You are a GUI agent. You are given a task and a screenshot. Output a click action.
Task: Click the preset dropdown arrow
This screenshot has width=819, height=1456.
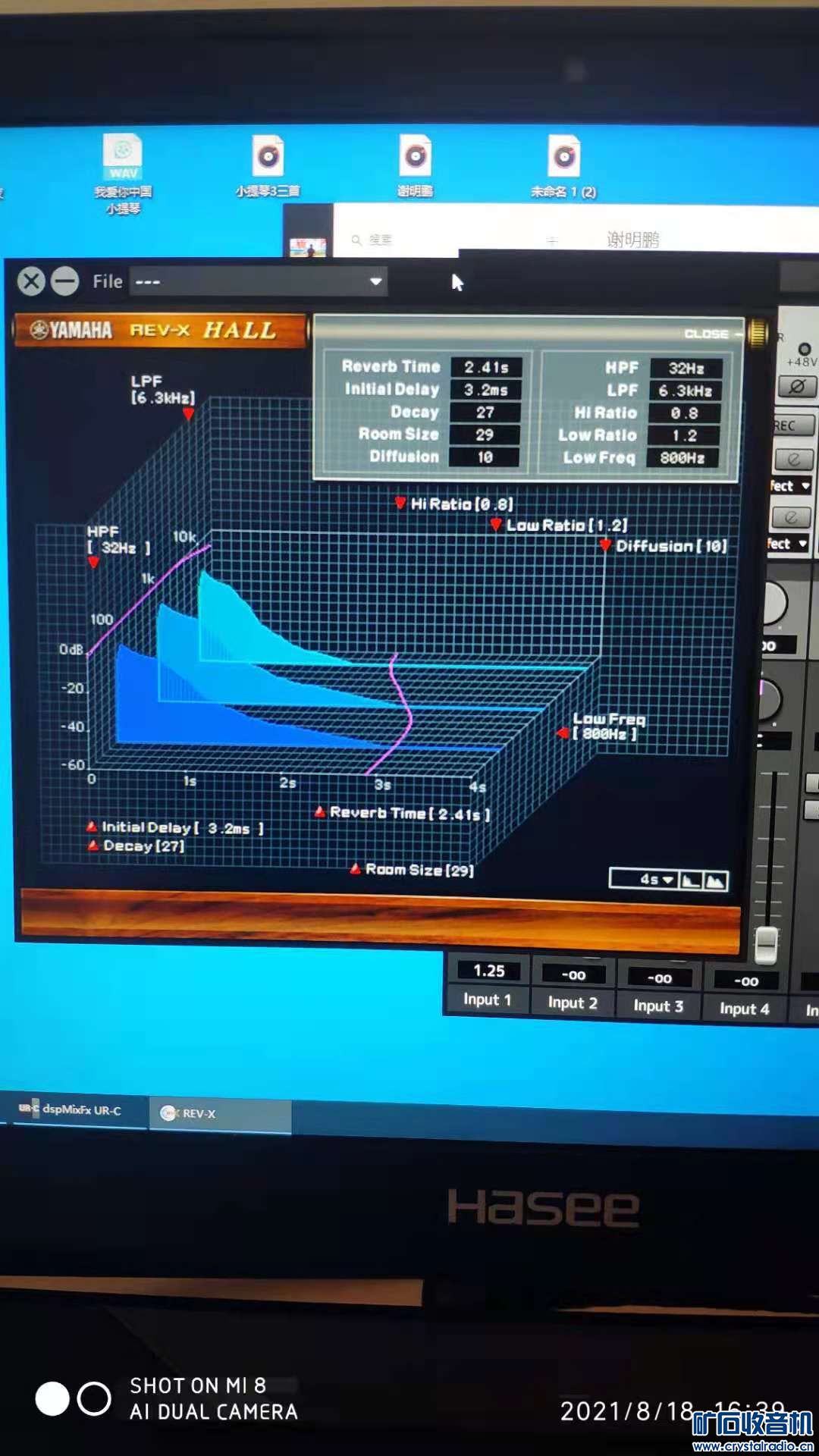(x=375, y=281)
